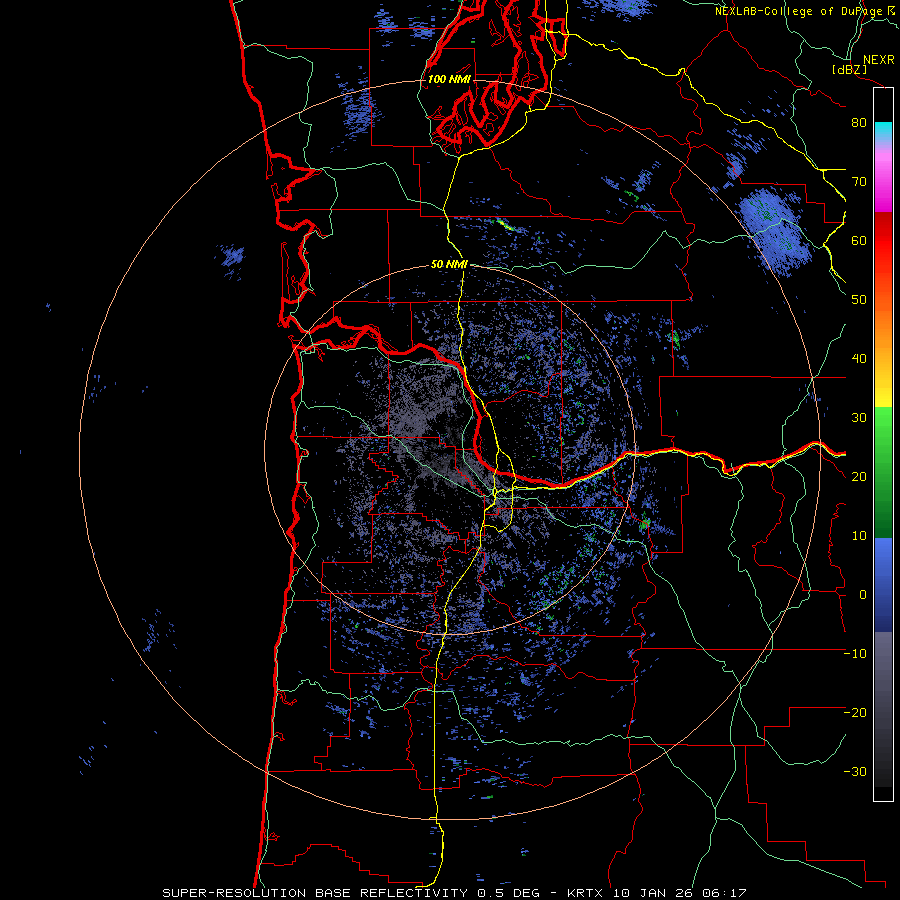Image resolution: width=900 pixels, height=900 pixels.
Task: Click the -10 value on the dBZ scale
Action: [855, 654]
